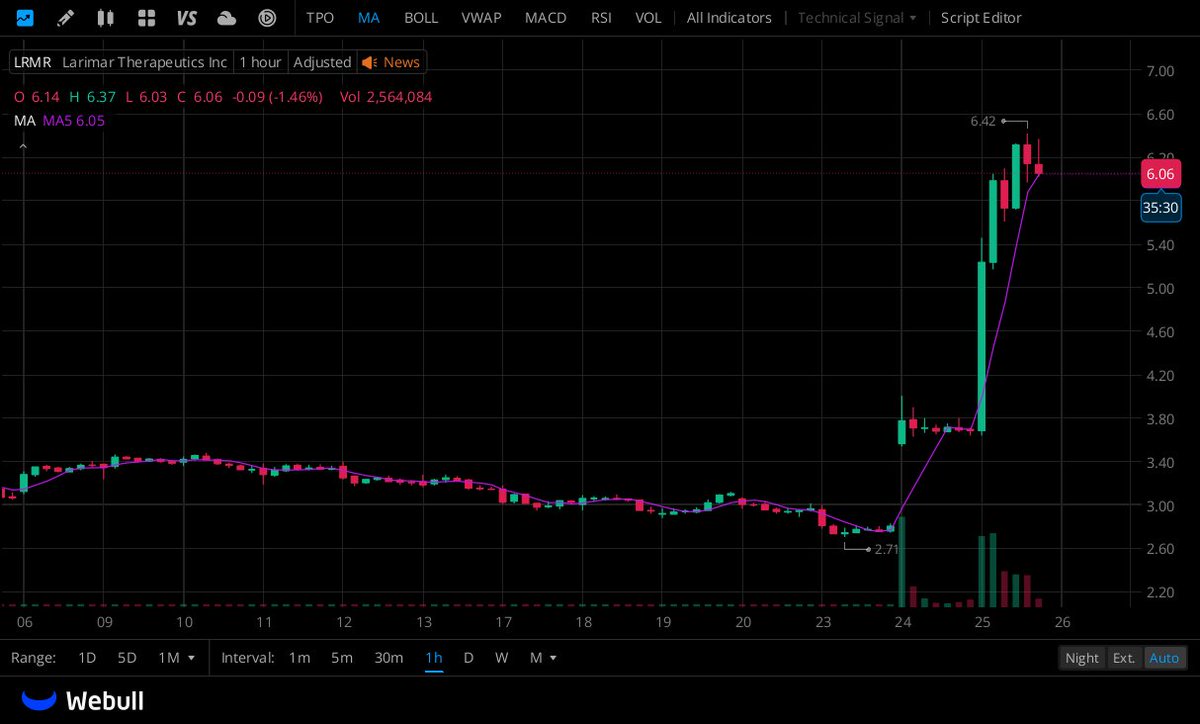The image size is (1200, 724).
Task: Enable the BOLL indicator
Action: tap(421, 18)
